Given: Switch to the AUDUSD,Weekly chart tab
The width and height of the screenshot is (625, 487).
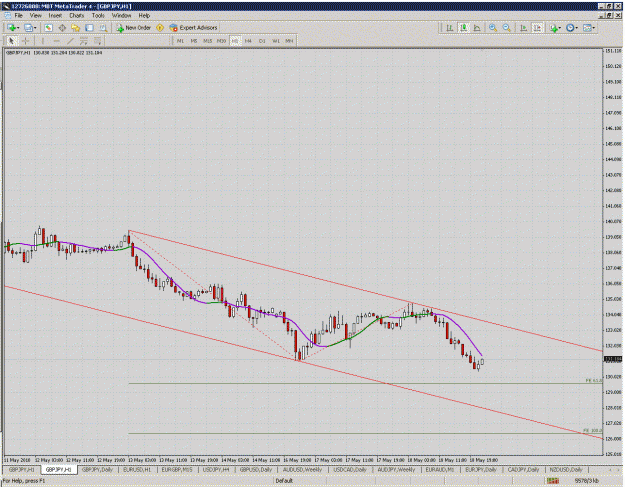Looking at the screenshot, I should pyautogui.click(x=302, y=470).
